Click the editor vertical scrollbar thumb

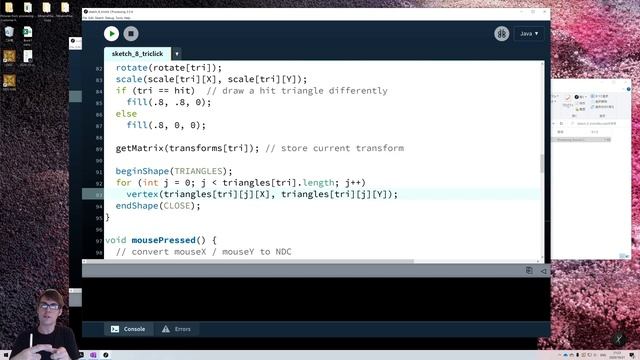pos(542,163)
